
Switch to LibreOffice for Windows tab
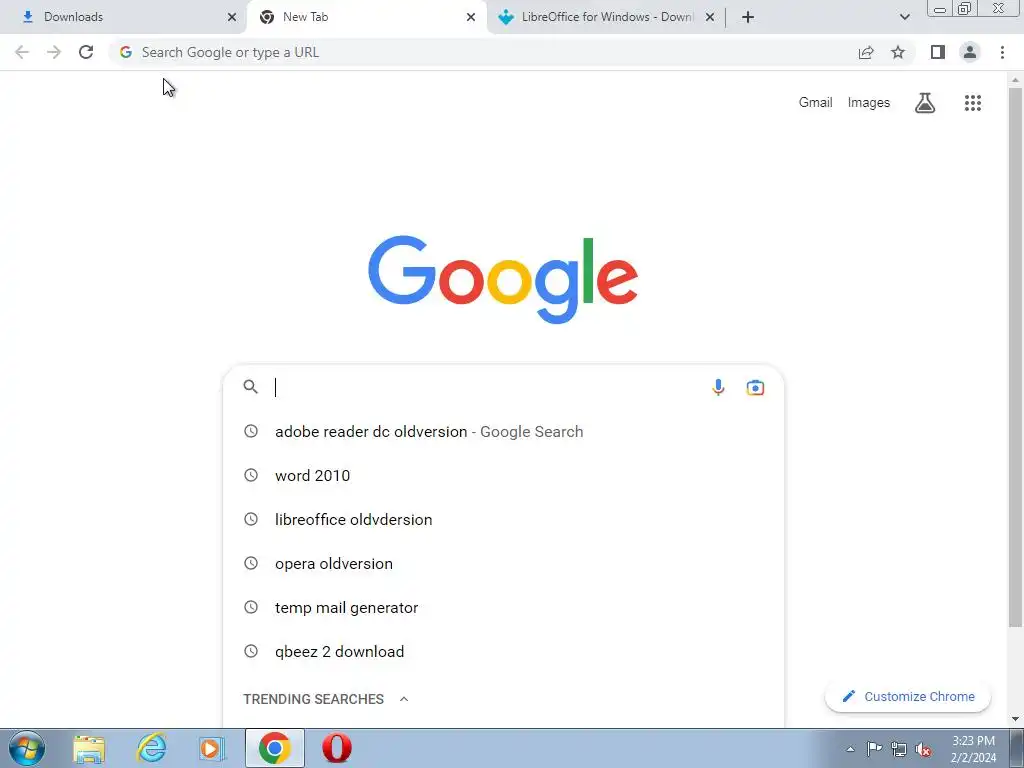tap(605, 17)
